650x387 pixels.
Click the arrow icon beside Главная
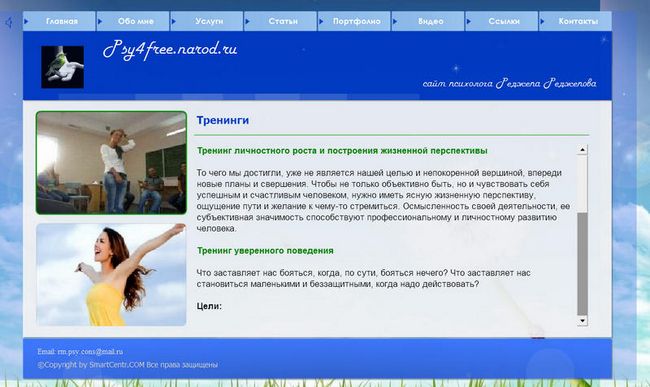pos(26,21)
